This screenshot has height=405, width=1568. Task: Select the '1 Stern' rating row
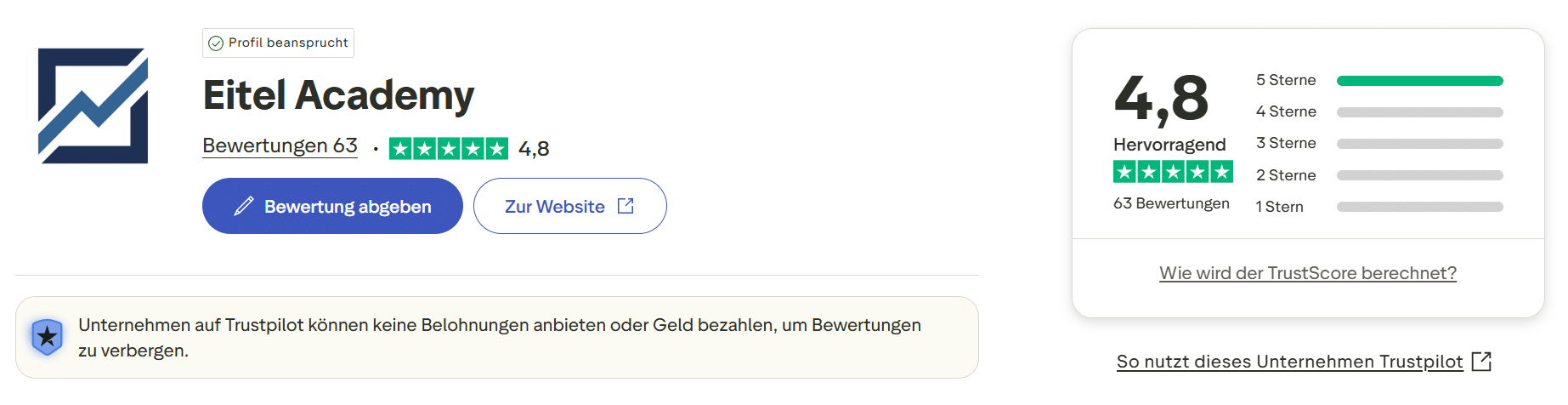(x=1279, y=207)
